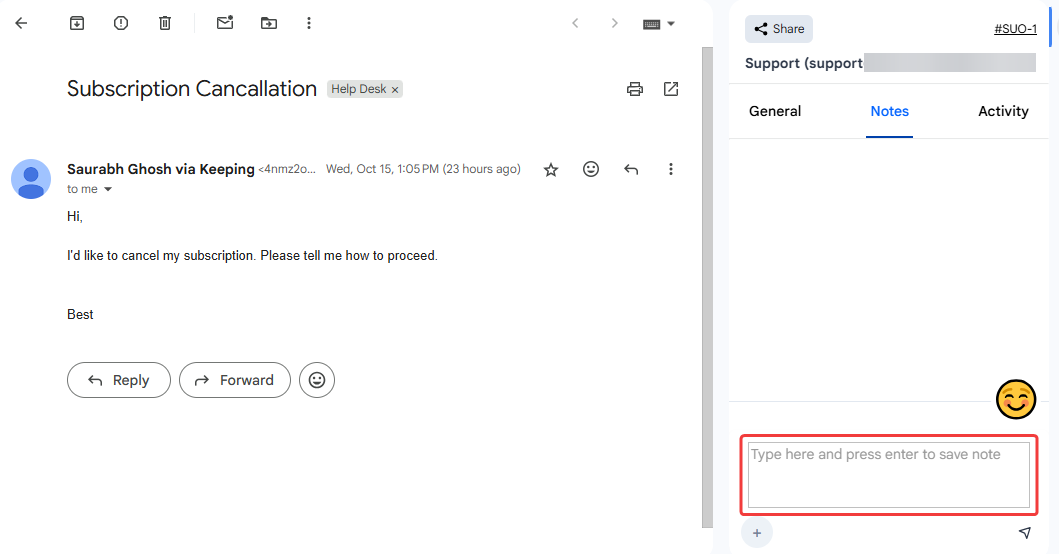This screenshot has width=1059, height=554.
Task: Archive this email conversation
Action: point(77,23)
